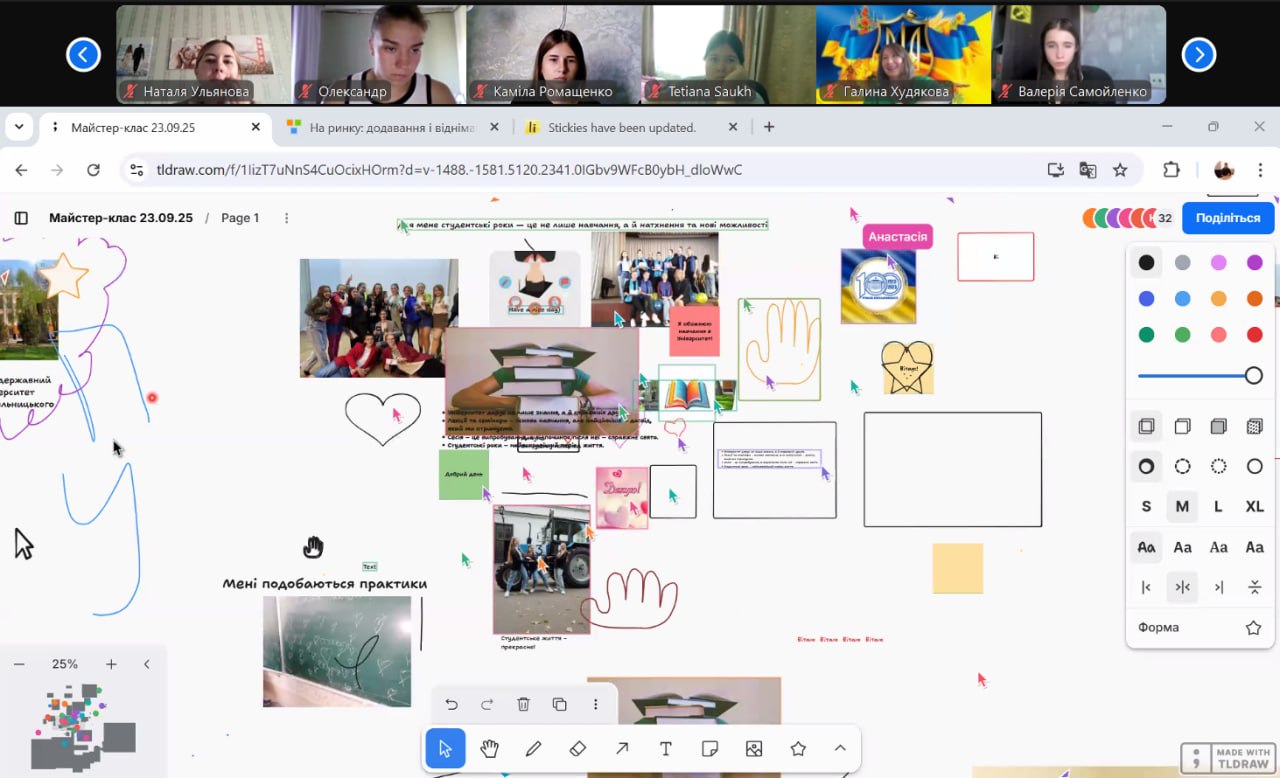
Task: Select the Eraser tool
Action: 577,749
